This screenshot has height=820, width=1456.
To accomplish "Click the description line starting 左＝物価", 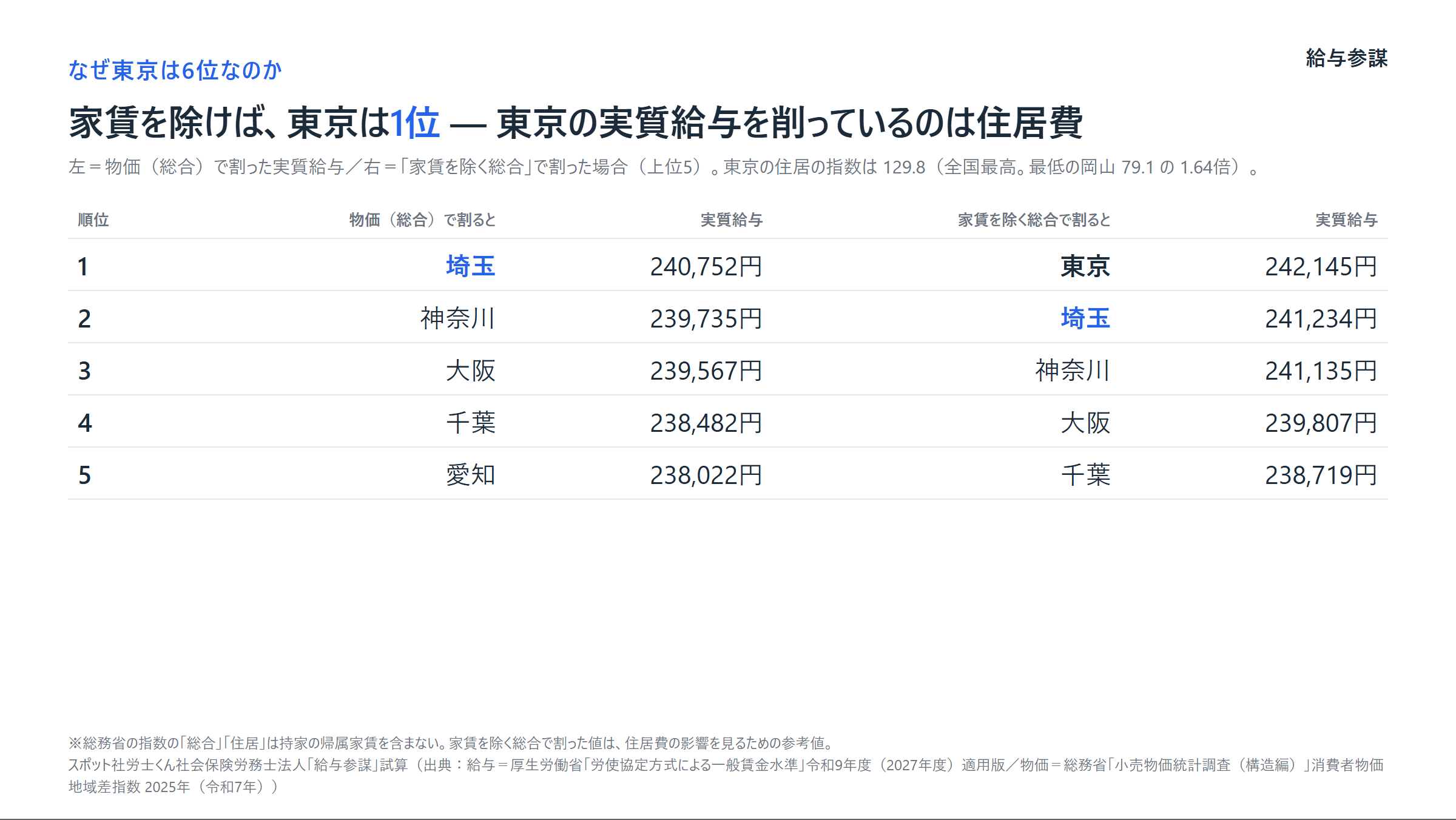I will click(x=664, y=167).
